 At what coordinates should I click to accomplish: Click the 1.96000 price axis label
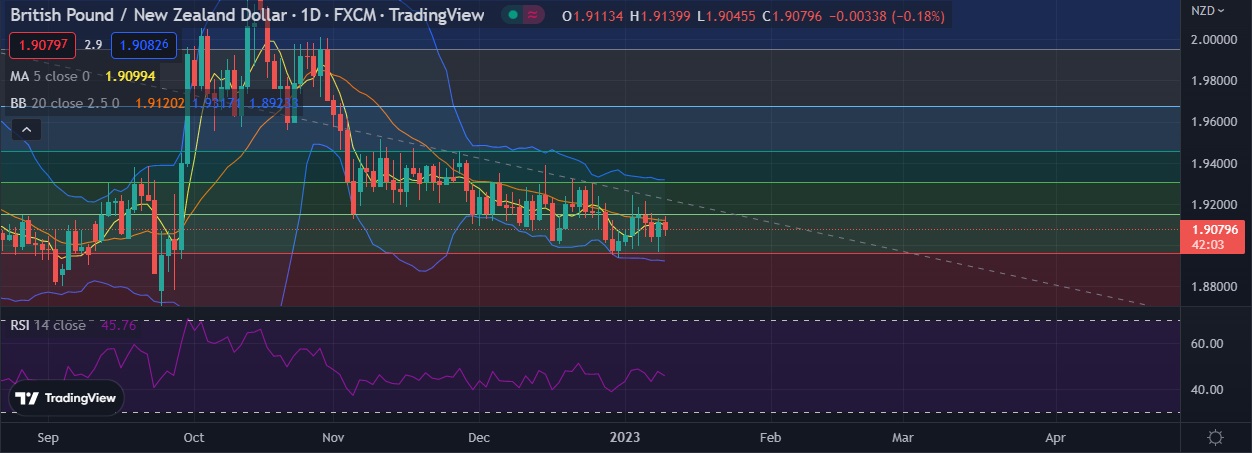(x=1216, y=122)
